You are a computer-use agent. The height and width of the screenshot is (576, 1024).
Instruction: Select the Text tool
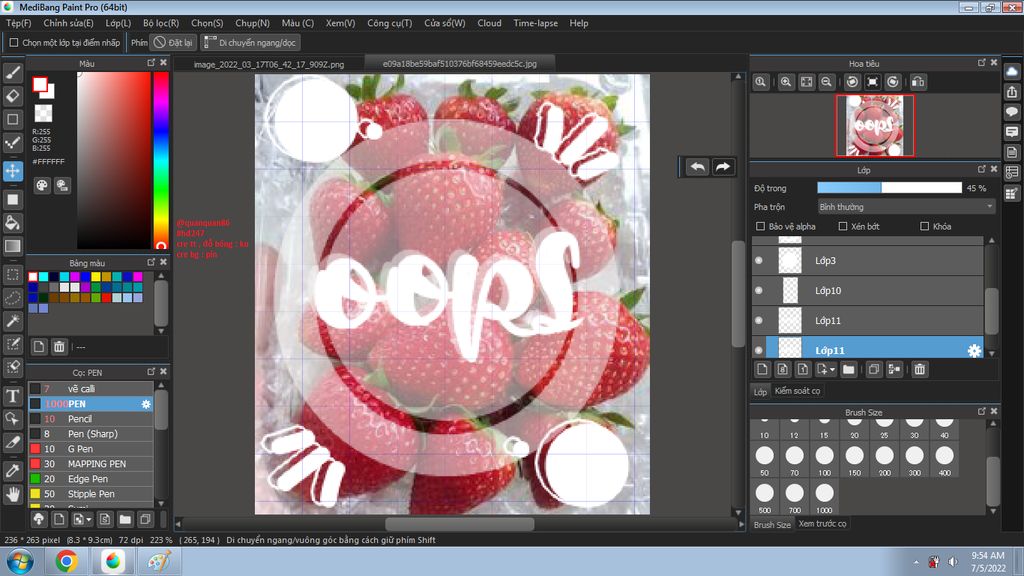[12, 396]
